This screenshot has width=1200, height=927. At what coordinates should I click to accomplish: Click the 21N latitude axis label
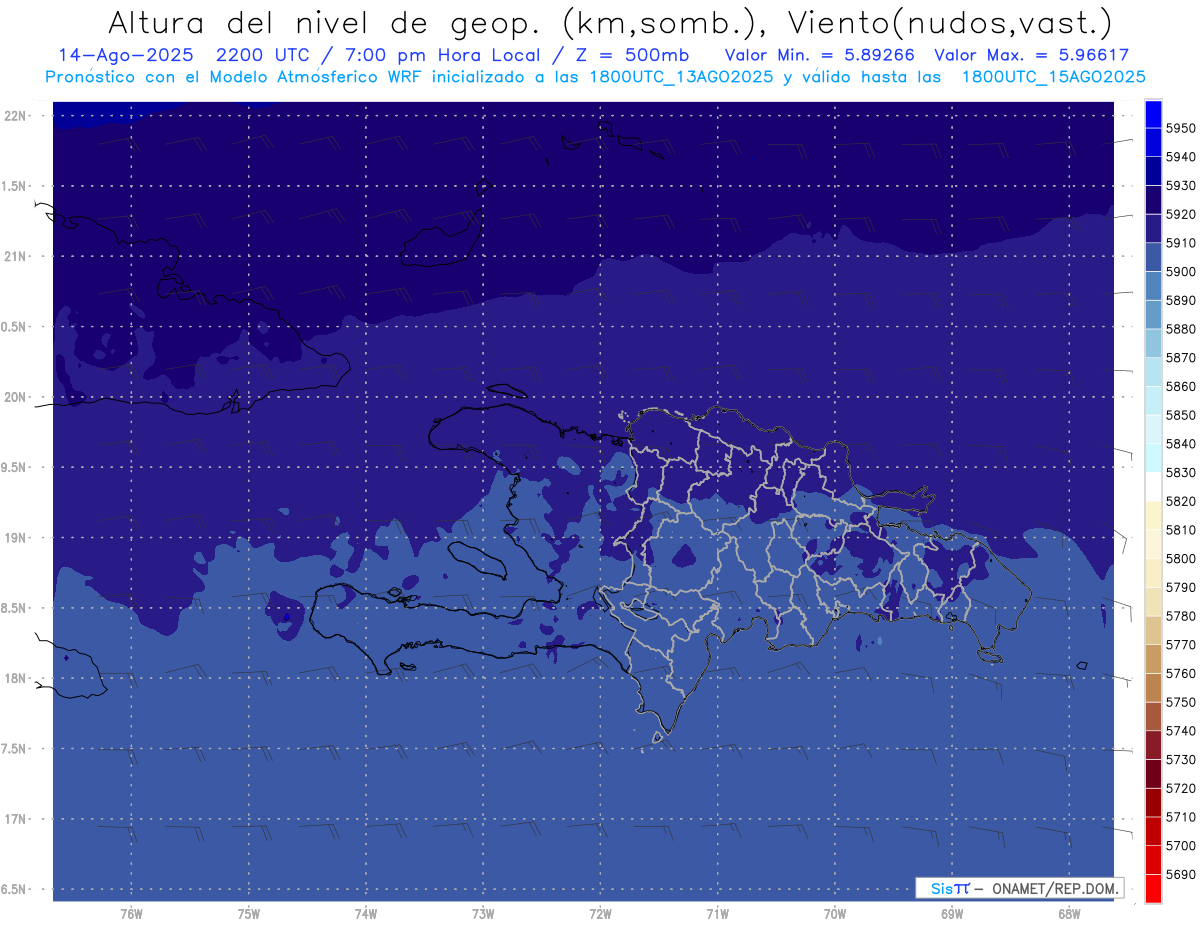tap(15, 256)
